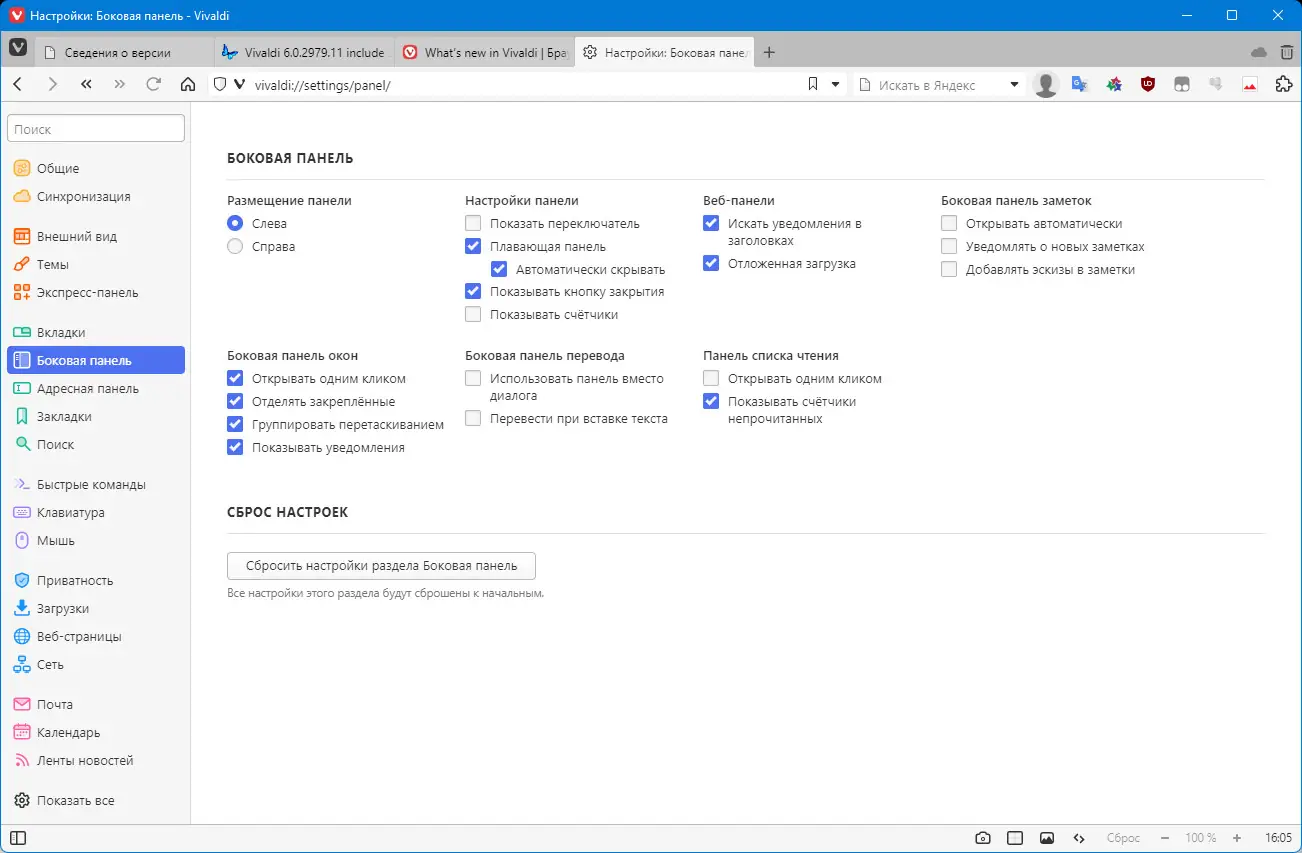Open the user profile avatar
This screenshot has width=1302, height=853.
(1046, 85)
